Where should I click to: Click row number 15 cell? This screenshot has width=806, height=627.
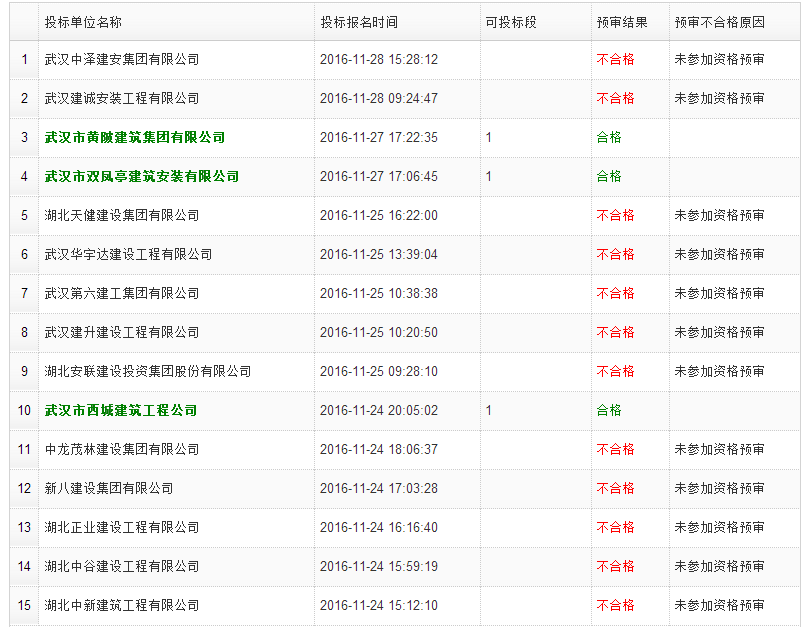(x=24, y=605)
